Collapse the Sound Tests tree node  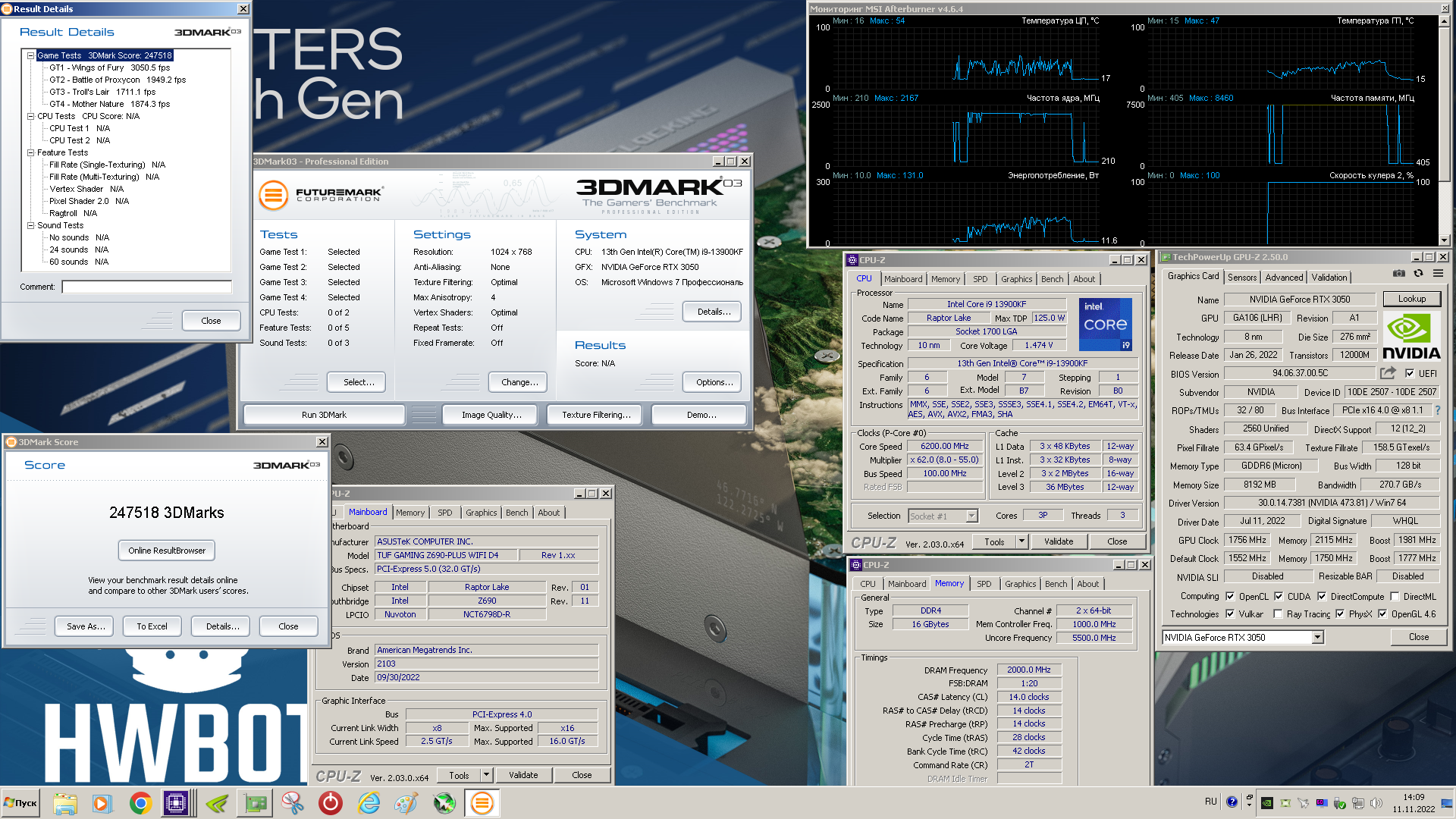pos(31,225)
